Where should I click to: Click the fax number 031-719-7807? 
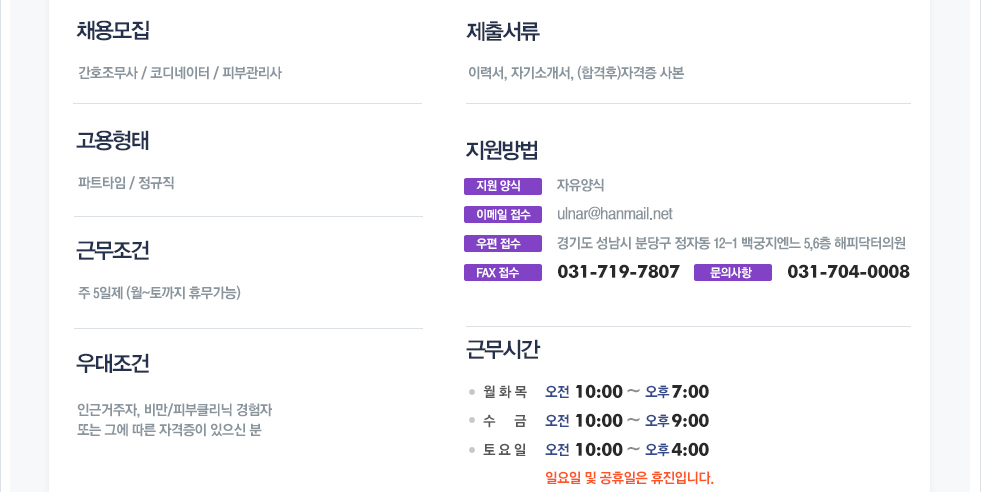[x=618, y=272]
